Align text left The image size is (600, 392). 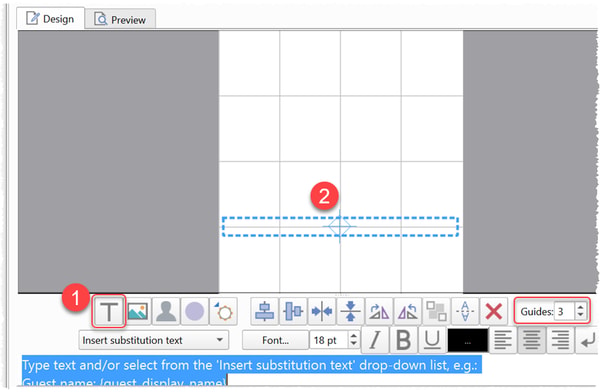503,340
